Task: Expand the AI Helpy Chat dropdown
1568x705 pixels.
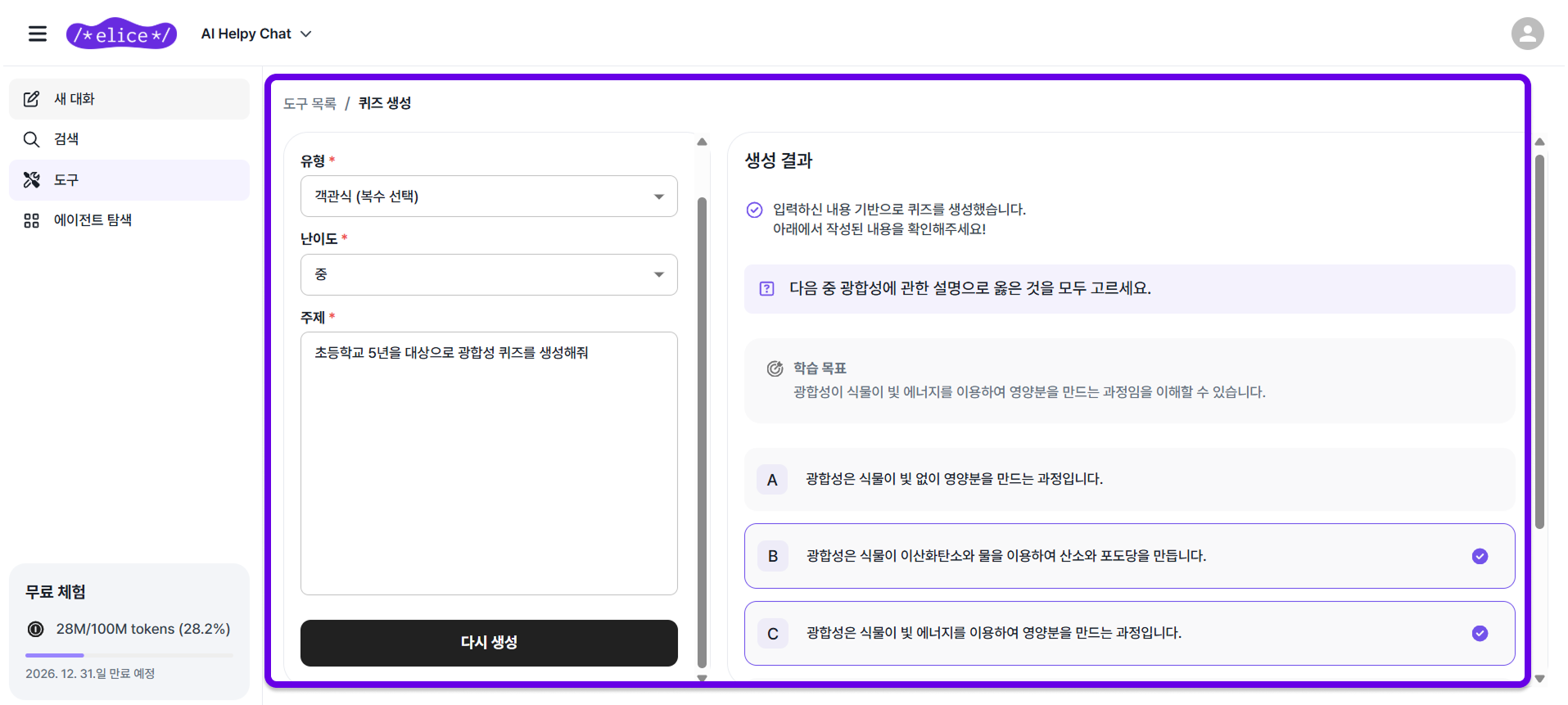Action: click(x=256, y=34)
